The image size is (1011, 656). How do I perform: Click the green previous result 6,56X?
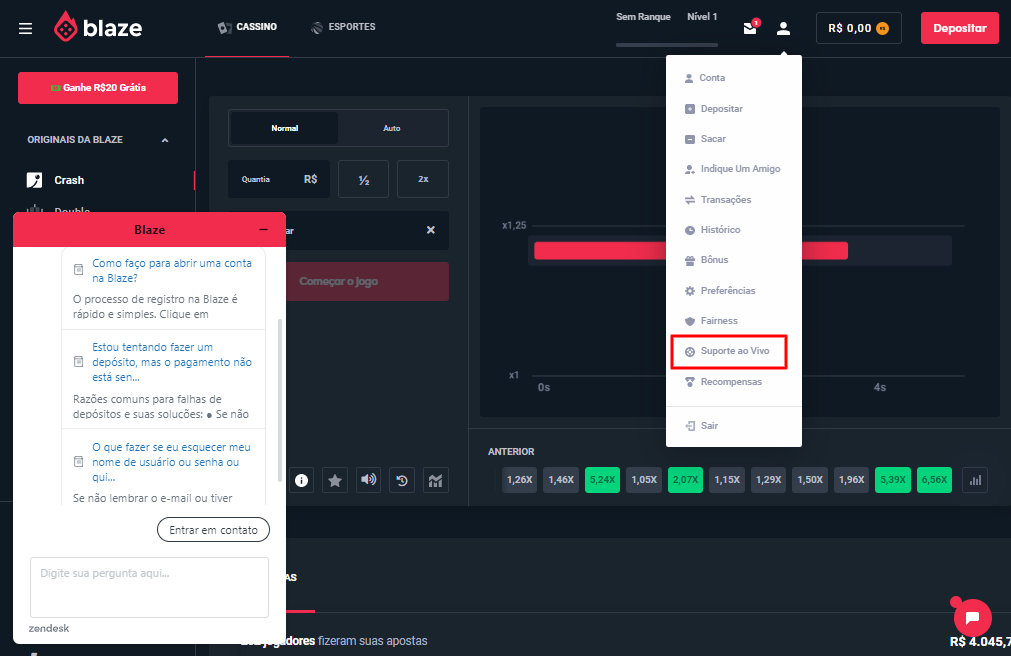coord(934,480)
